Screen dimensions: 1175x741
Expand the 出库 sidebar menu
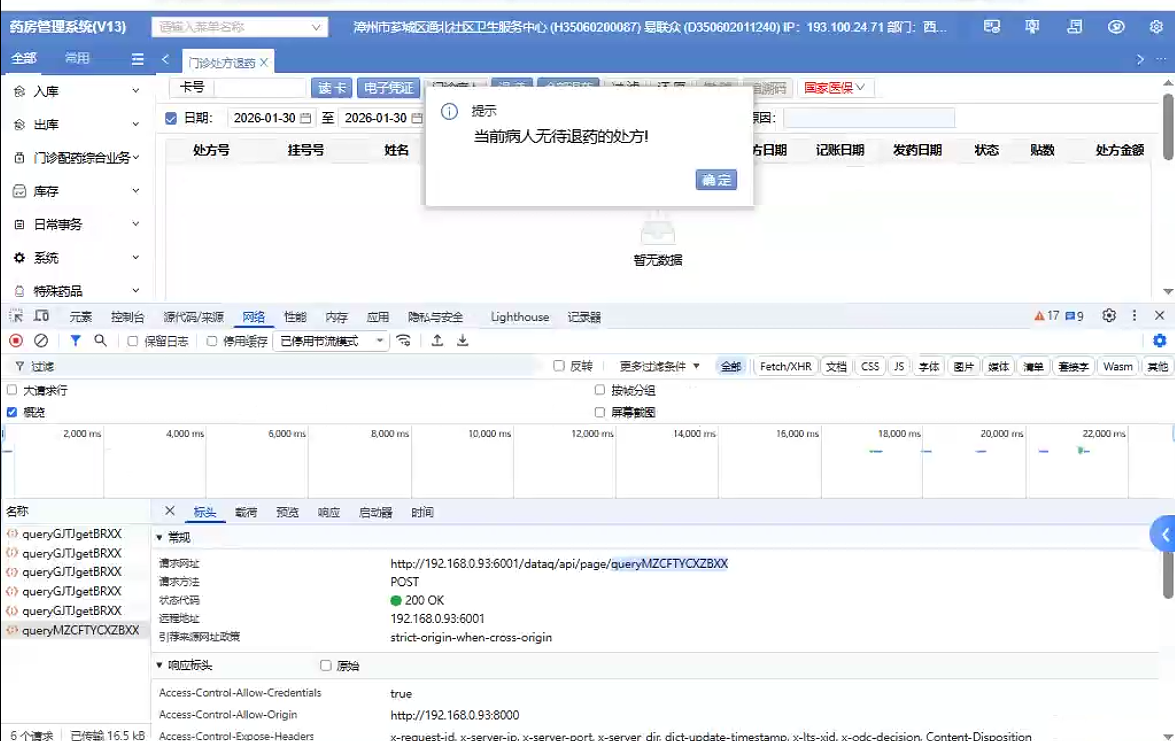click(x=77, y=124)
